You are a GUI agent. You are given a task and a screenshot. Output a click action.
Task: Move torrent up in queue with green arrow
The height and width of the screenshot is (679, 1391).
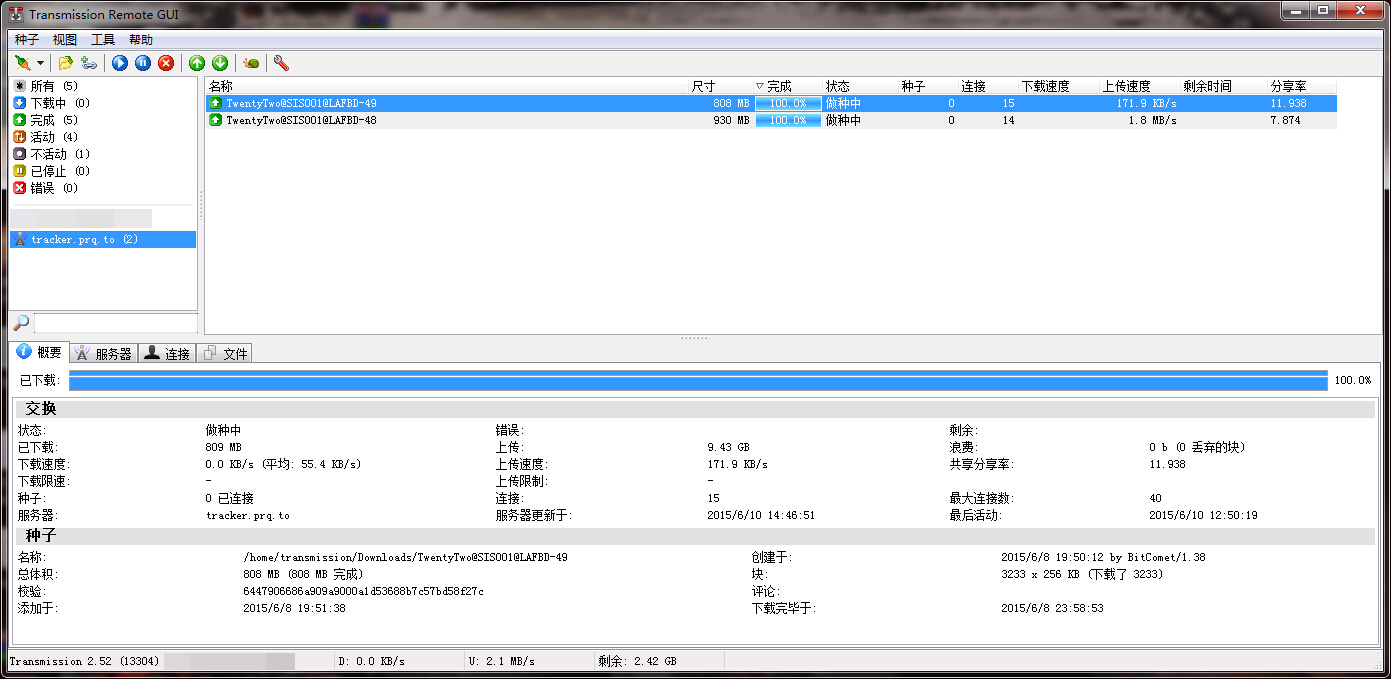pyautogui.click(x=197, y=63)
